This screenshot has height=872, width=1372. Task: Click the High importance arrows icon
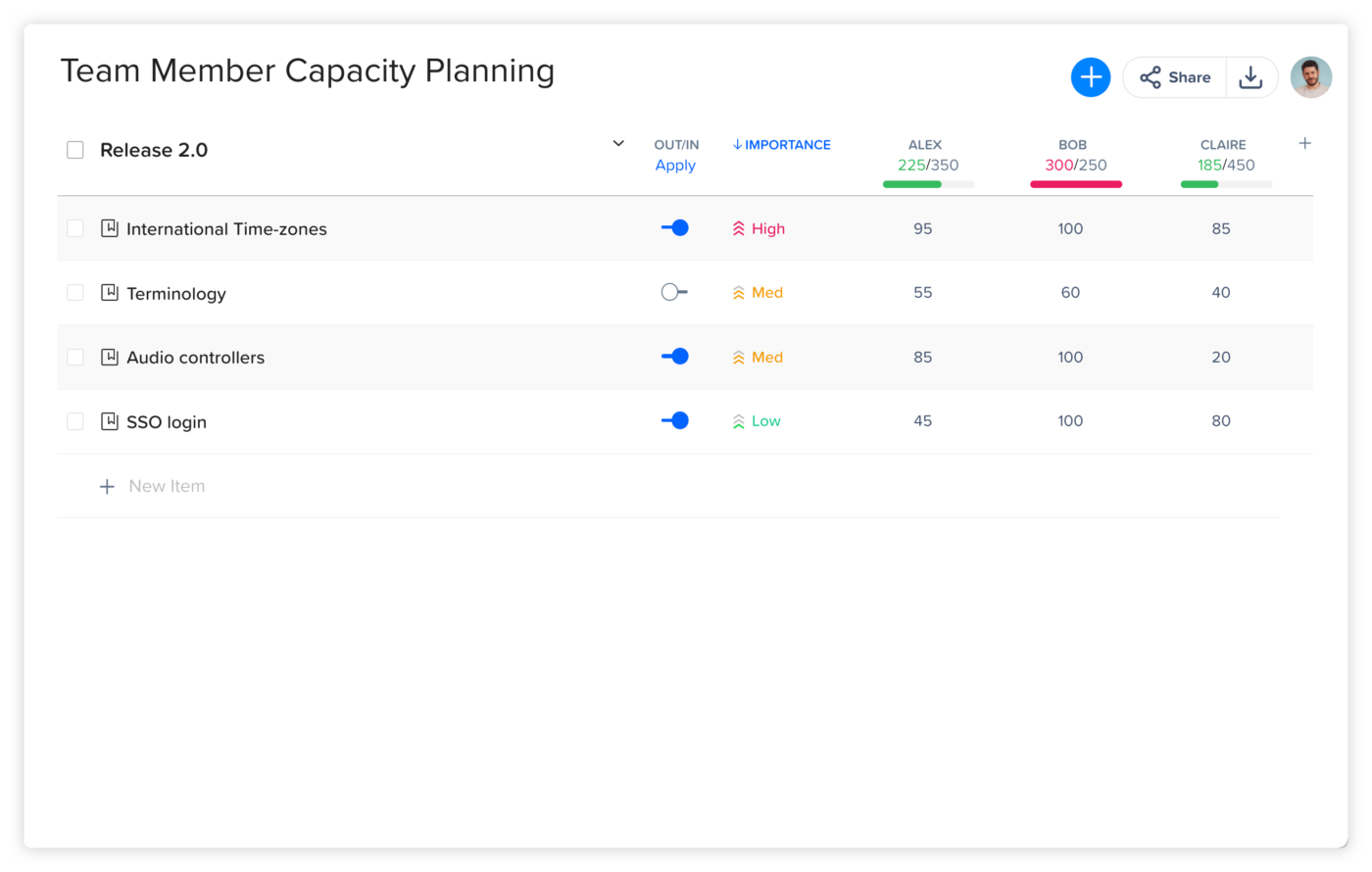739,229
